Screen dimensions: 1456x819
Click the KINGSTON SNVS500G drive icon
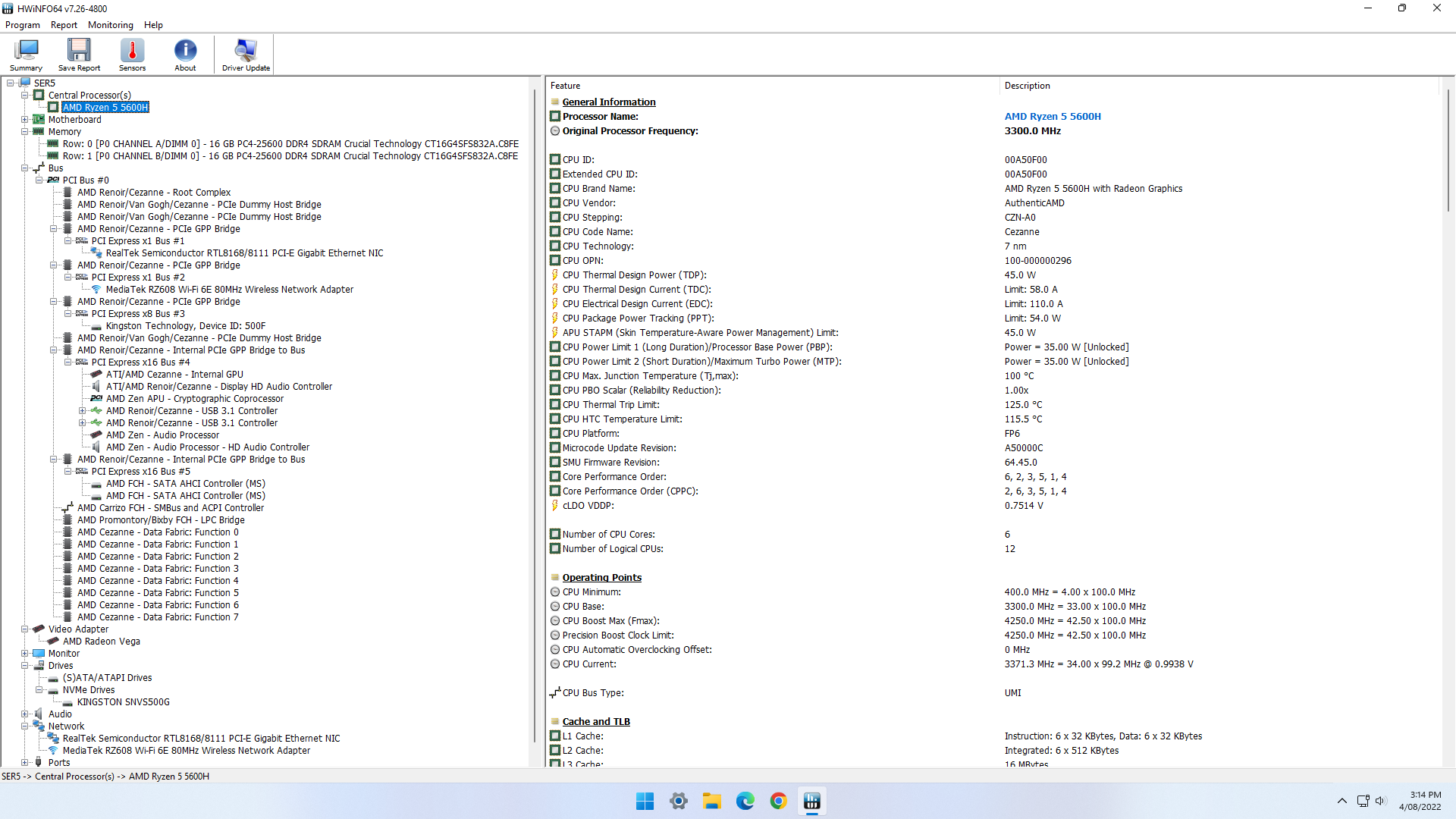(x=67, y=702)
